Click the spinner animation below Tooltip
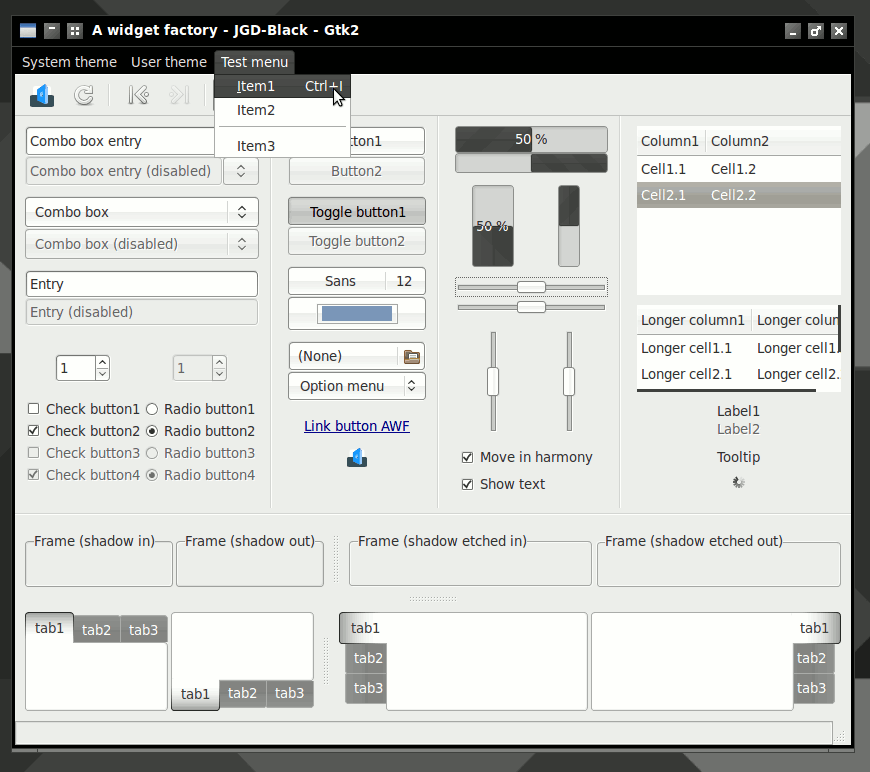Viewport: 870px width, 772px height. (738, 482)
